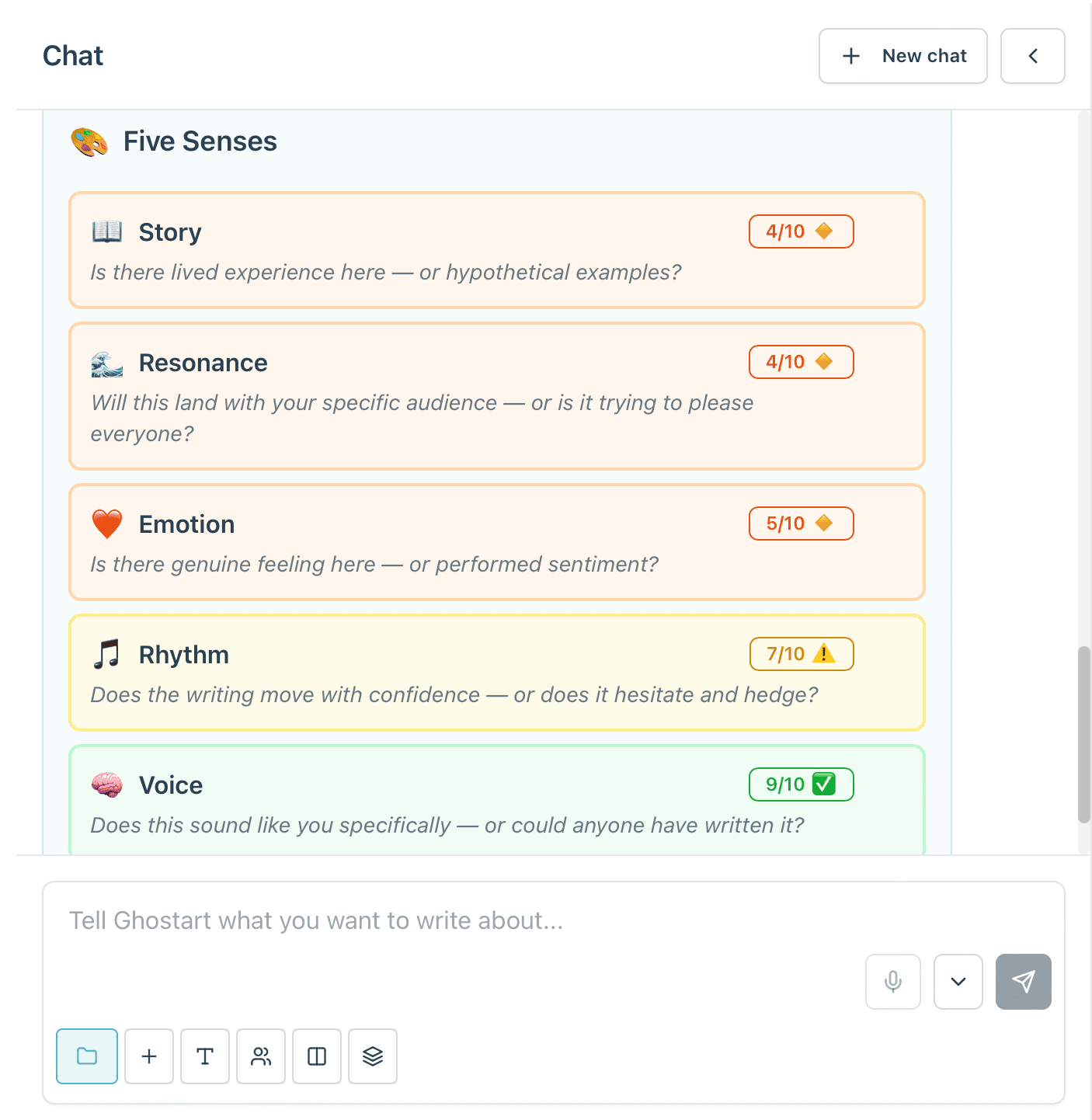Click the personas icon in the composer toolbar
Viewport: 1092px width, 1120px height.
click(x=261, y=1056)
